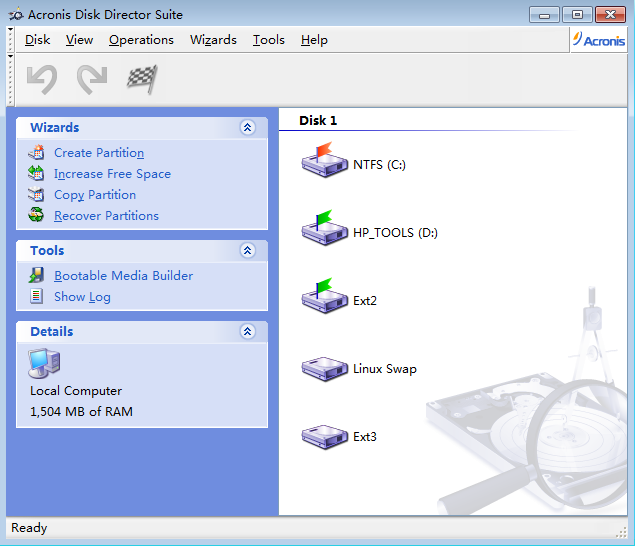Collapse the Wizards panel
This screenshot has height=546, width=635.
coord(247,127)
